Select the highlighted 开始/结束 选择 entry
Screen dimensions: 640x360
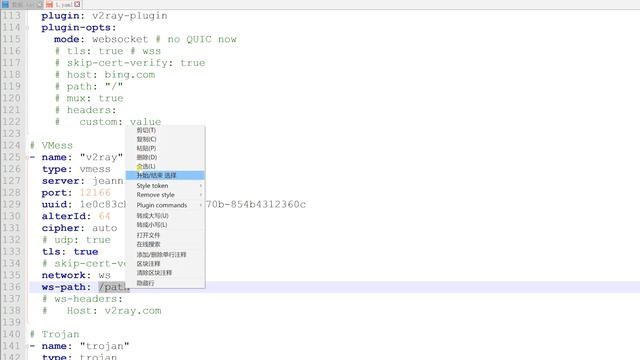coord(165,175)
